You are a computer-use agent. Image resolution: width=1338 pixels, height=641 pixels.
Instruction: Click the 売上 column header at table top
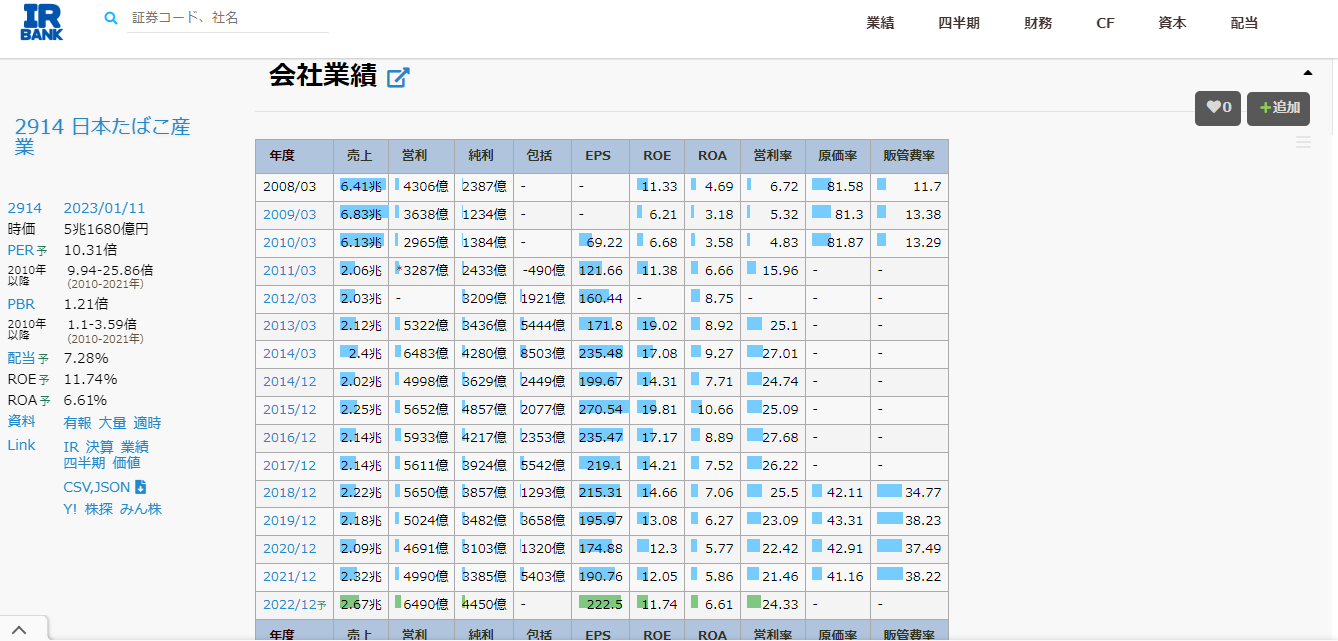point(360,156)
